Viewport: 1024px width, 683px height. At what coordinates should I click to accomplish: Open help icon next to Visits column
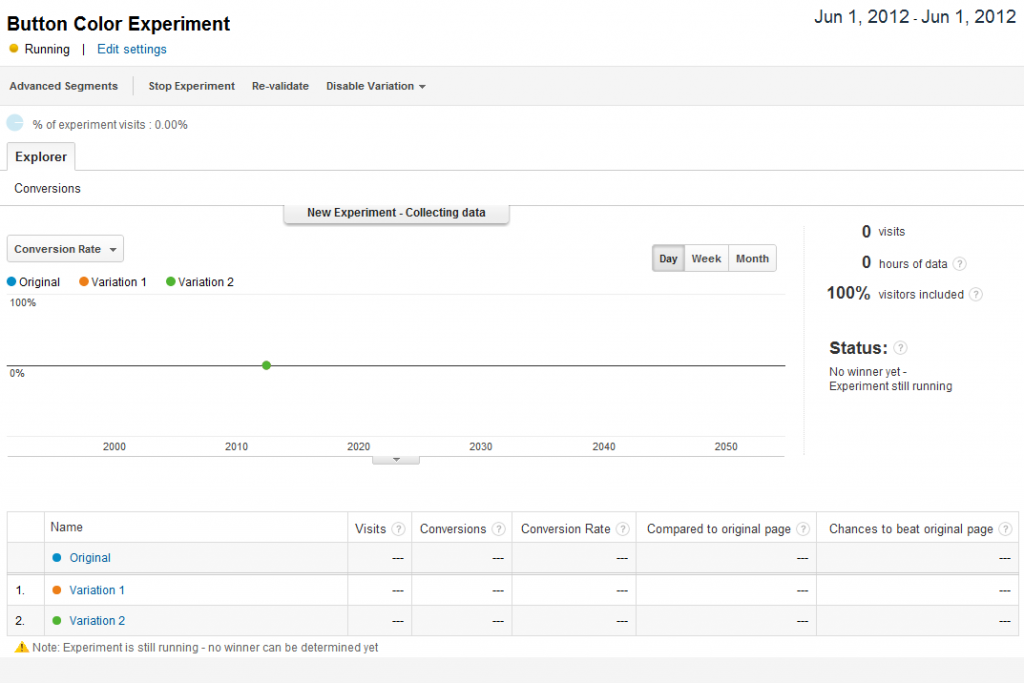398,529
